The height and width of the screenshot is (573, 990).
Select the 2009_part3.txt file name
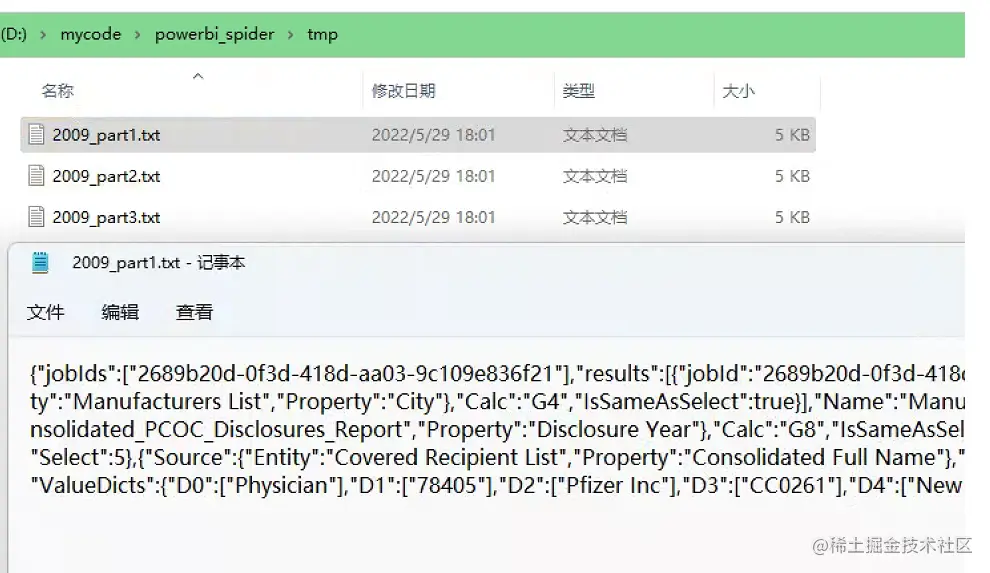[x=106, y=218]
